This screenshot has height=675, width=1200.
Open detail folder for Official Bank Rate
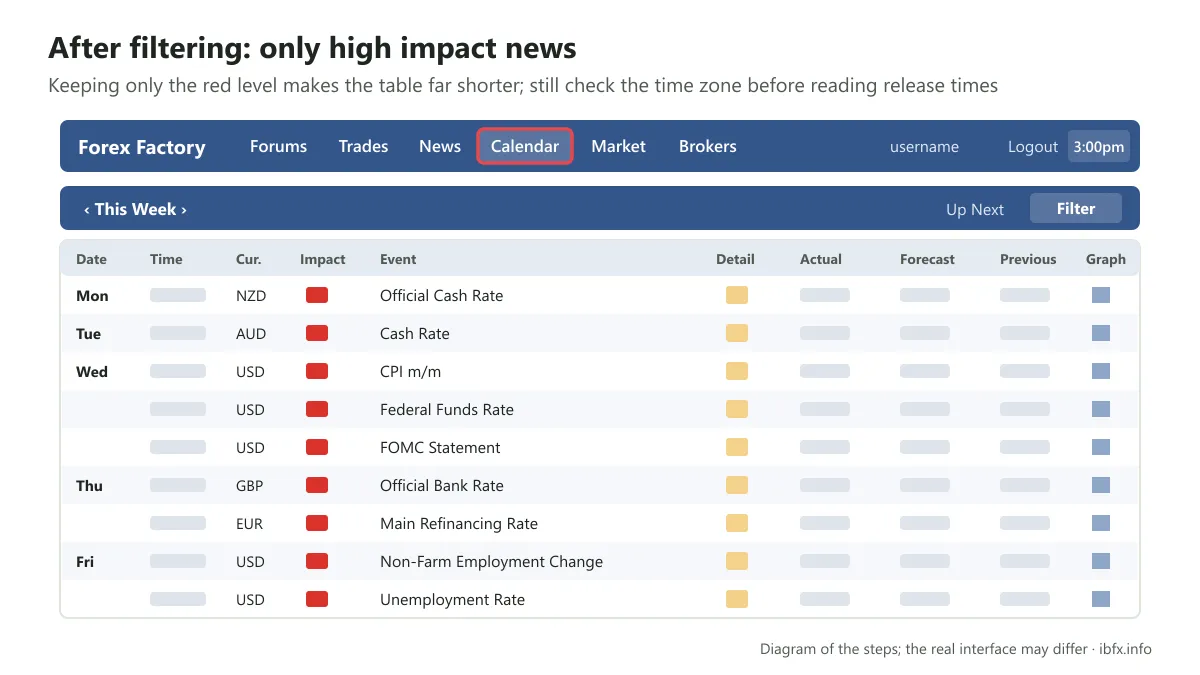click(x=737, y=485)
